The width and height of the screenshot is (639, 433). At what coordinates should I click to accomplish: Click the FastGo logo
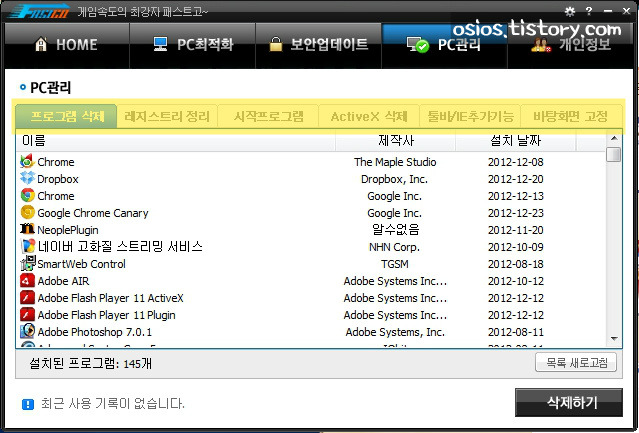[x=39, y=11]
